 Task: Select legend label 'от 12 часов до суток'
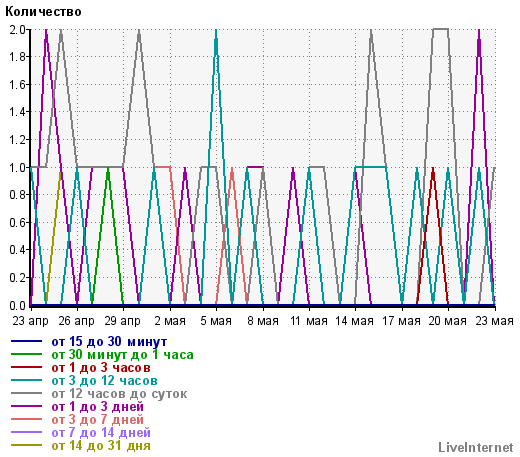click(119, 394)
